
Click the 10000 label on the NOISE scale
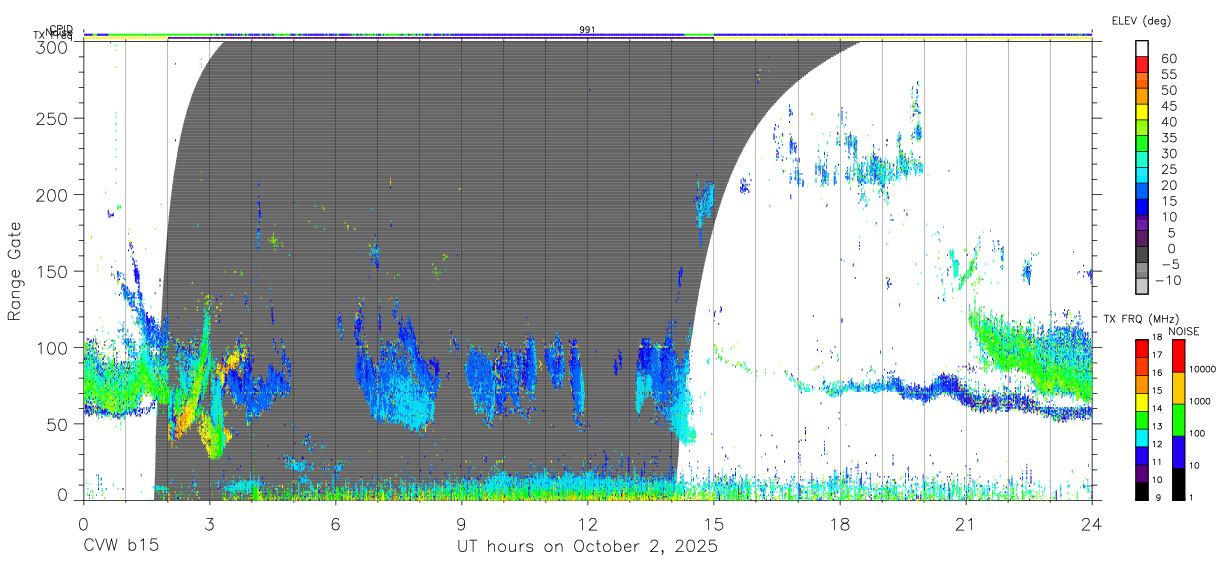pos(1201,370)
